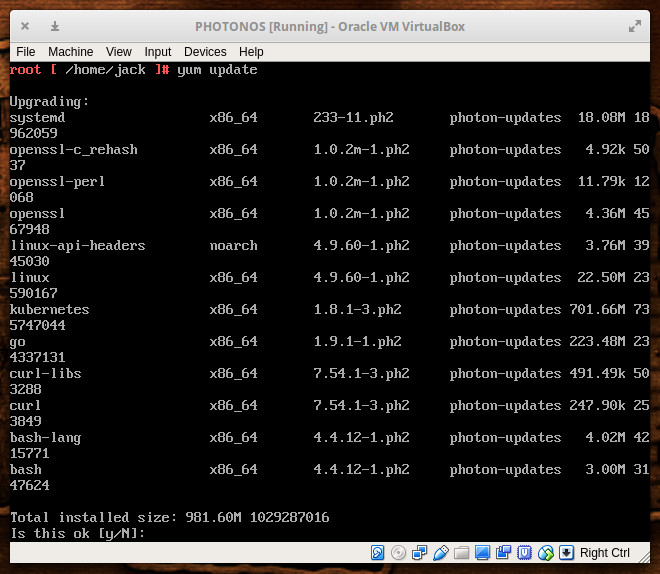Open the Machine menu
Screen dimensions: 660x574
pyautogui.click(x=70, y=52)
